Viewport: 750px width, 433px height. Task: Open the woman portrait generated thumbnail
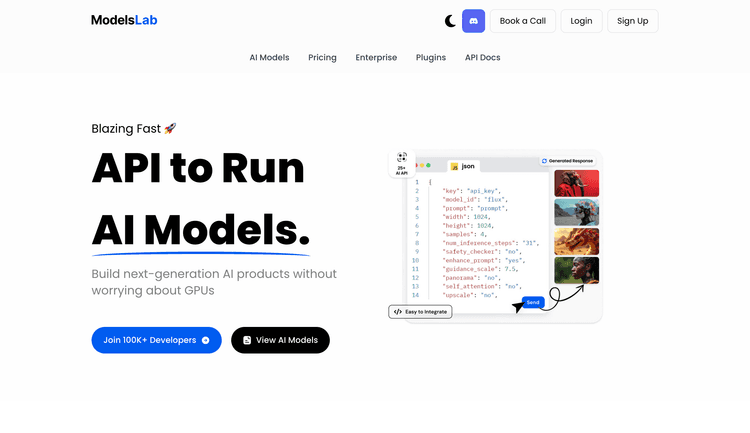[x=576, y=270]
